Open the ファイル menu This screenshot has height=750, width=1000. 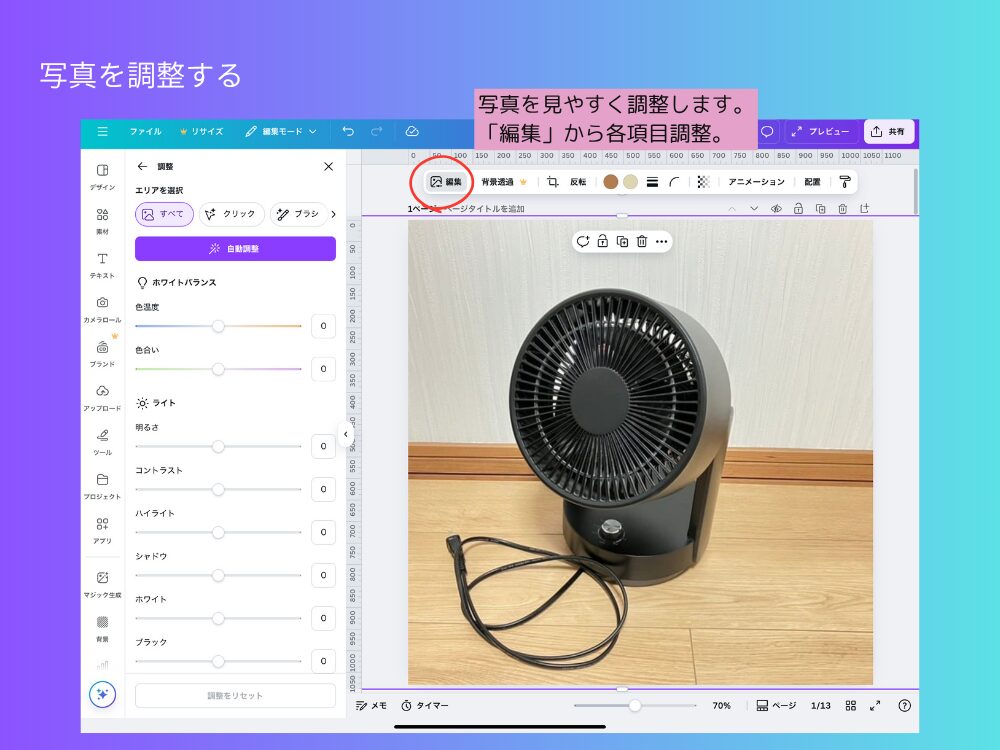[x=145, y=132]
